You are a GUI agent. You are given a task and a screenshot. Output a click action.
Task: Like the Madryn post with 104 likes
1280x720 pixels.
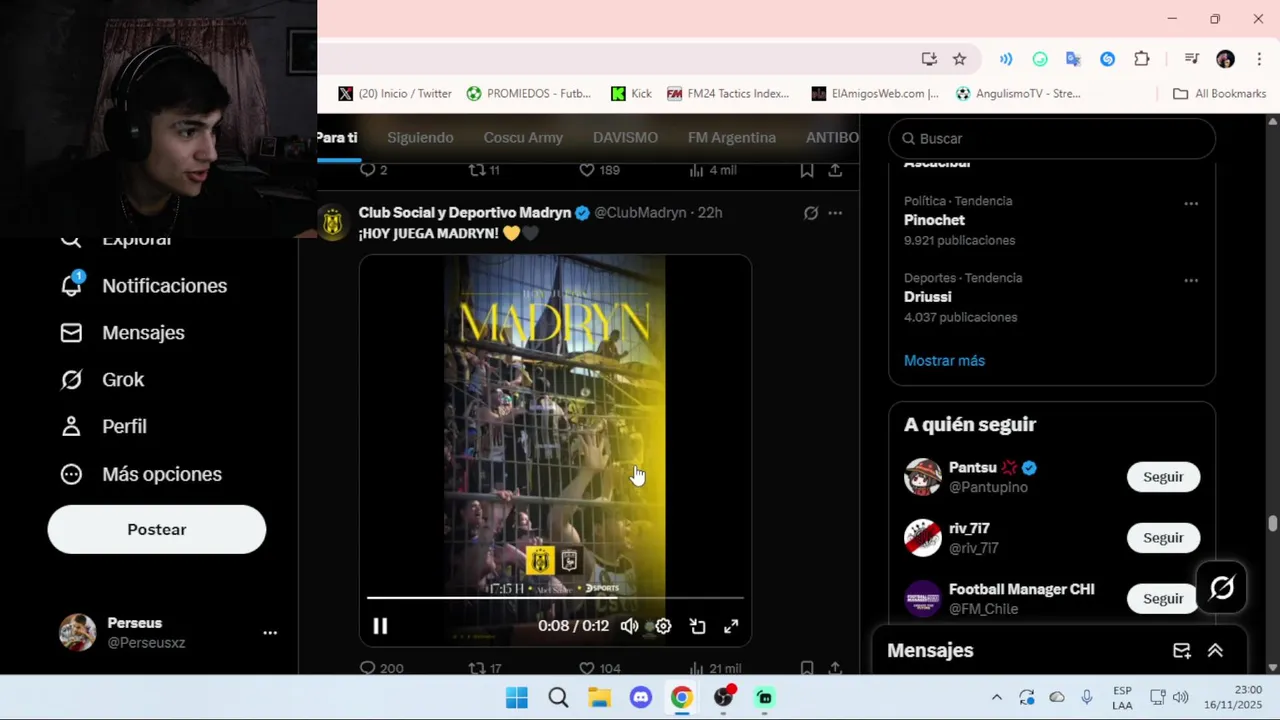599,668
